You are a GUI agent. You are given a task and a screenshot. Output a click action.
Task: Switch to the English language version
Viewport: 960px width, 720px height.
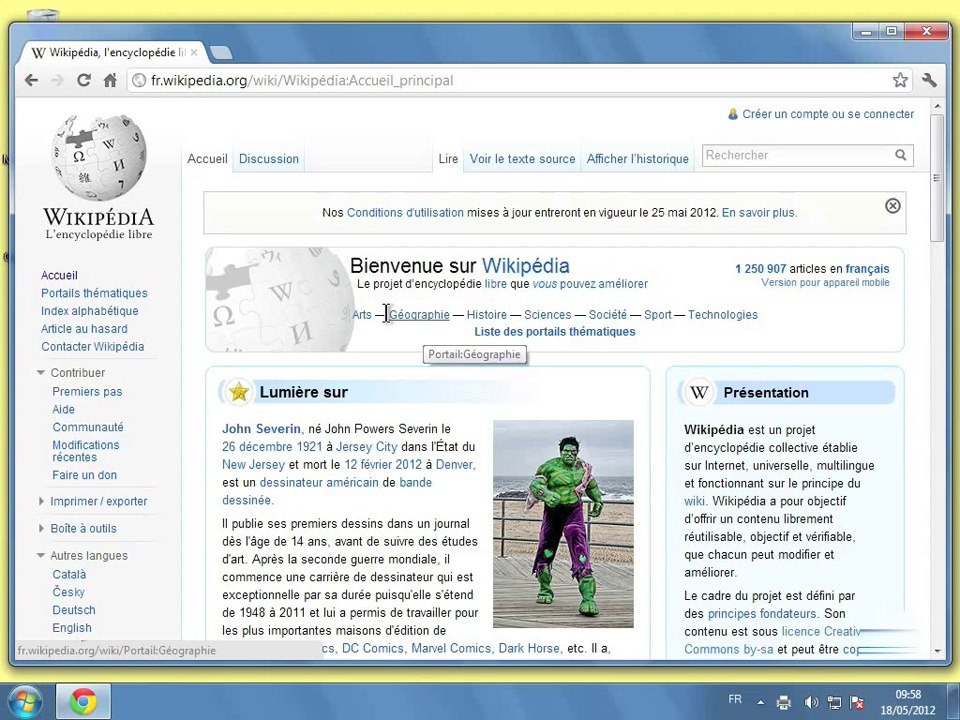[x=72, y=628]
